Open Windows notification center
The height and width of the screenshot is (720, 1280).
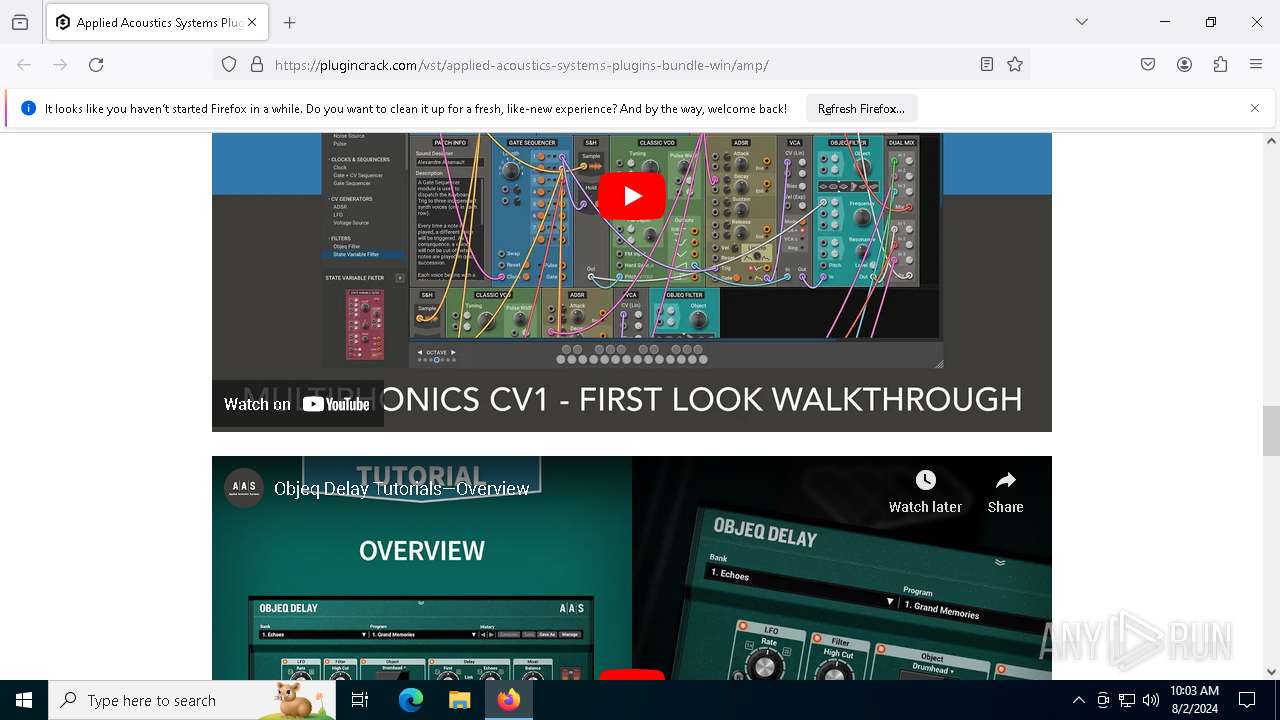tap(1247, 700)
